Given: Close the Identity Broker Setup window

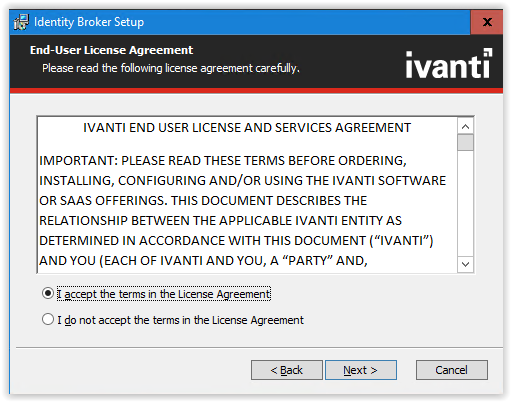Looking at the screenshot, I should (x=487, y=22).
